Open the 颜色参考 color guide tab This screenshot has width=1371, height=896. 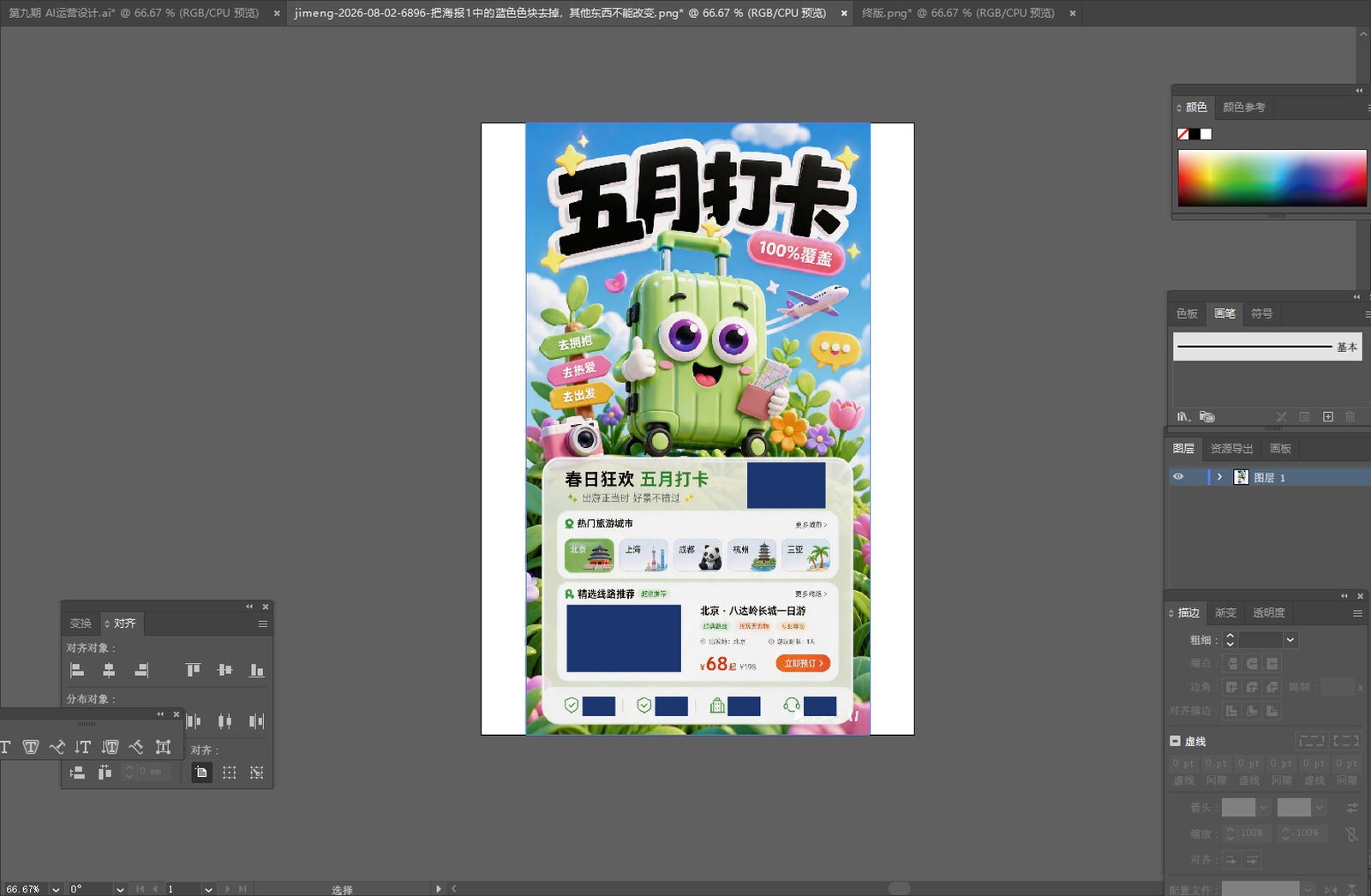[1243, 107]
